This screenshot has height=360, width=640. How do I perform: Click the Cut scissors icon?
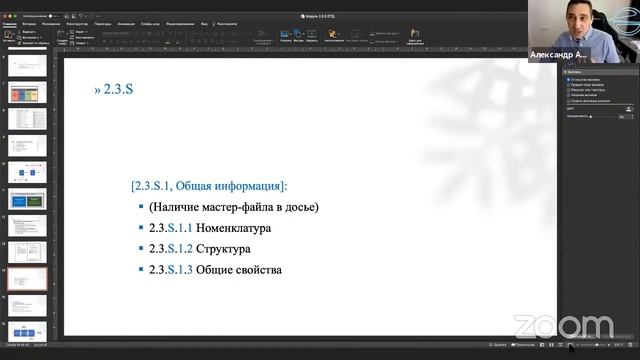click(x=19, y=32)
